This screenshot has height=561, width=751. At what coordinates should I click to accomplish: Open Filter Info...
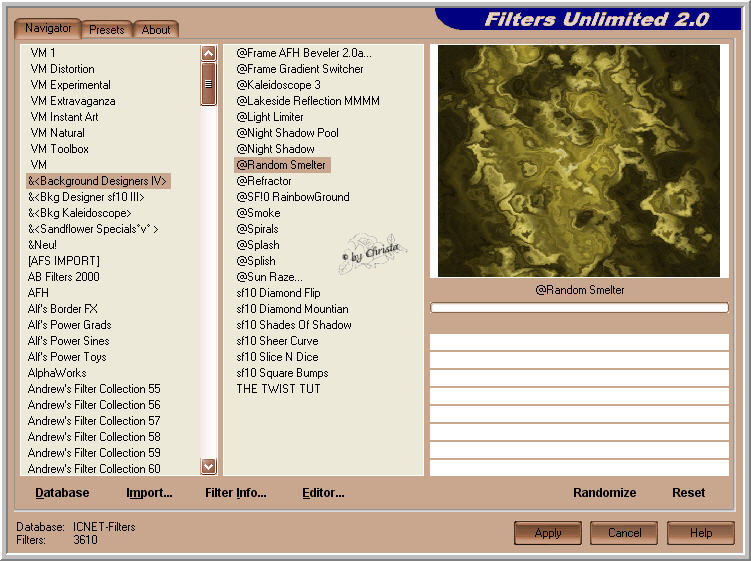pos(236,492)
